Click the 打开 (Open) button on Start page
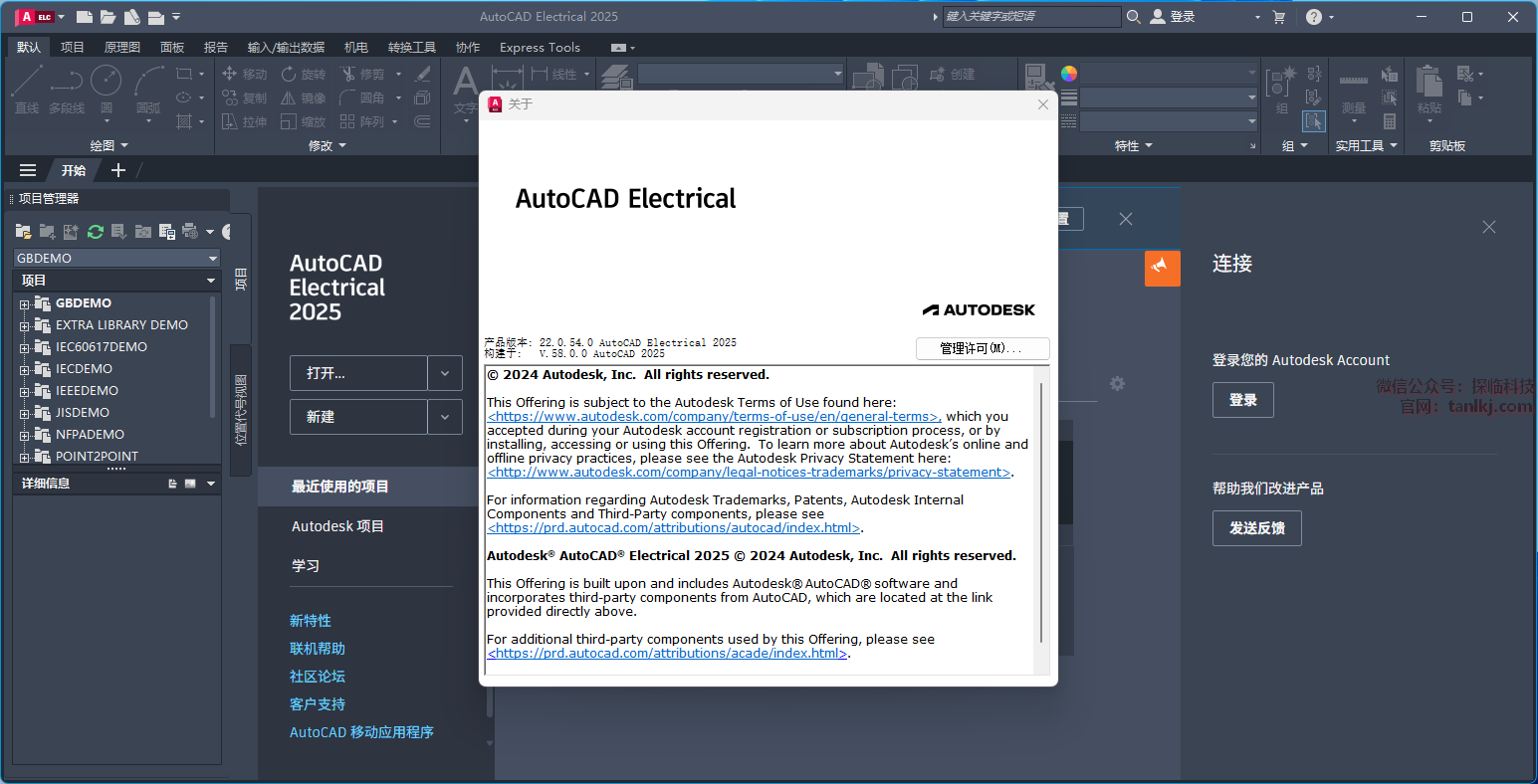This screenshot has height=784, width=1538. coord(359,373)
